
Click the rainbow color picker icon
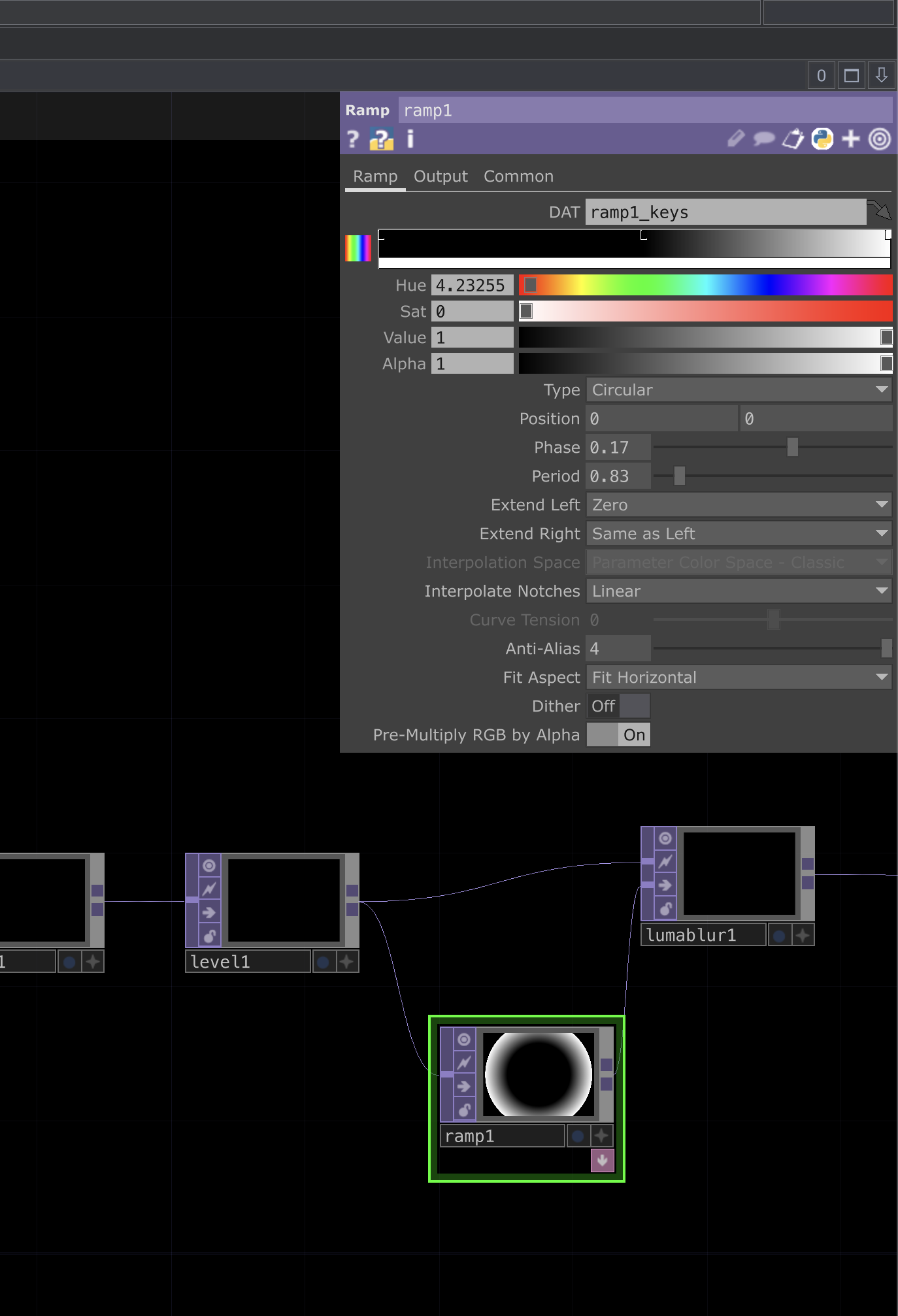[x=358, y=248]
